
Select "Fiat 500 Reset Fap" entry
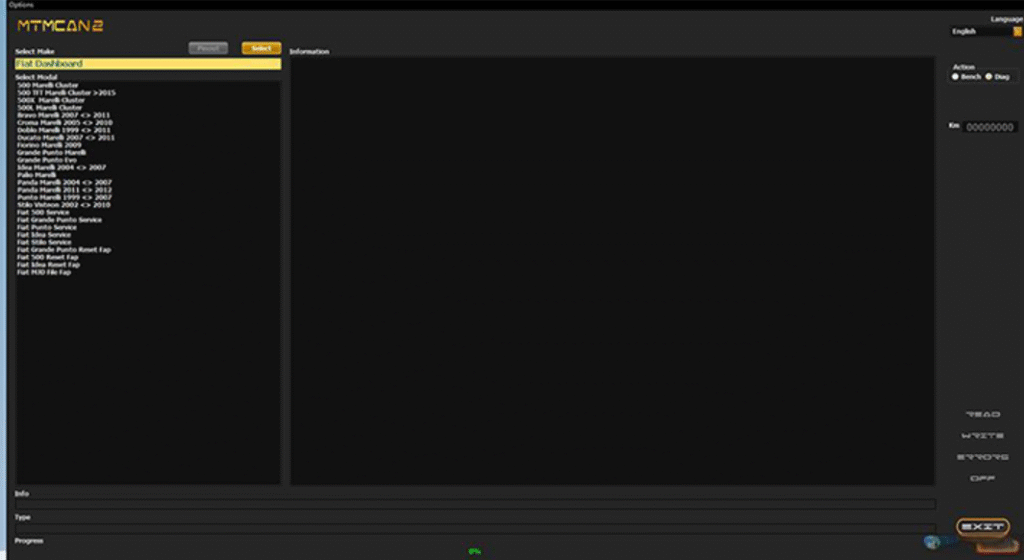point(48,257)
